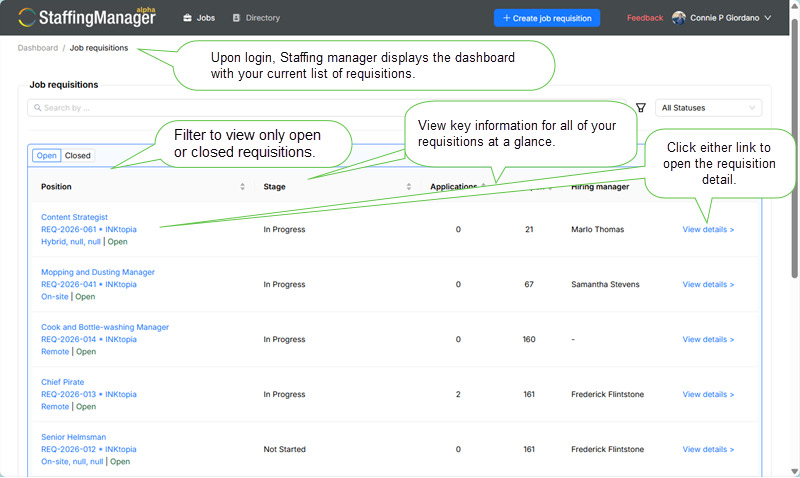
Task: View details for Cook and Bottle-washing row
Action: click(708, 340)
